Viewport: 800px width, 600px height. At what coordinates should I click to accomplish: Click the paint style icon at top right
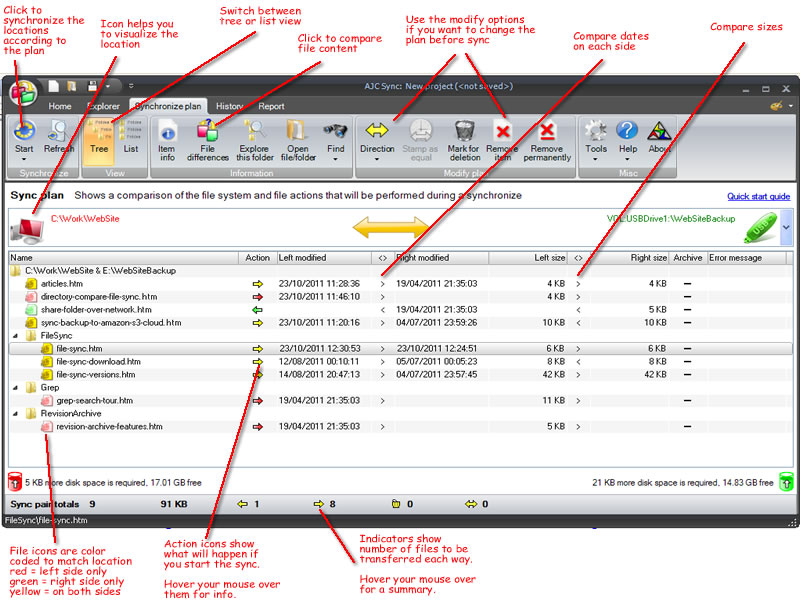tap(776, 106)
